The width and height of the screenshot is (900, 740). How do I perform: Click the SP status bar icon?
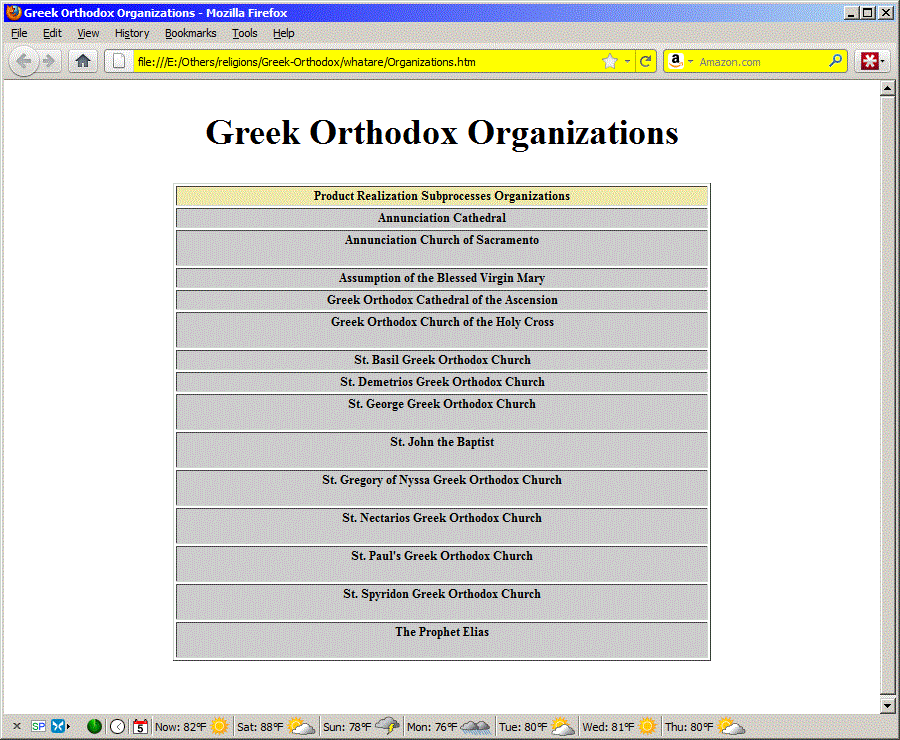[38, 727]
